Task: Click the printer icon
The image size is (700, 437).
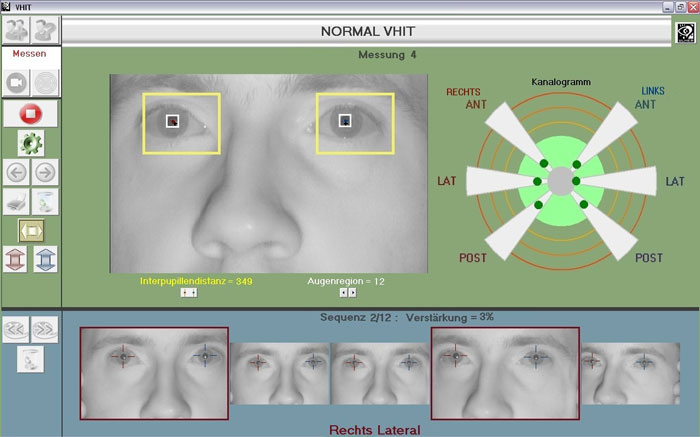Action: coord(17,202)
